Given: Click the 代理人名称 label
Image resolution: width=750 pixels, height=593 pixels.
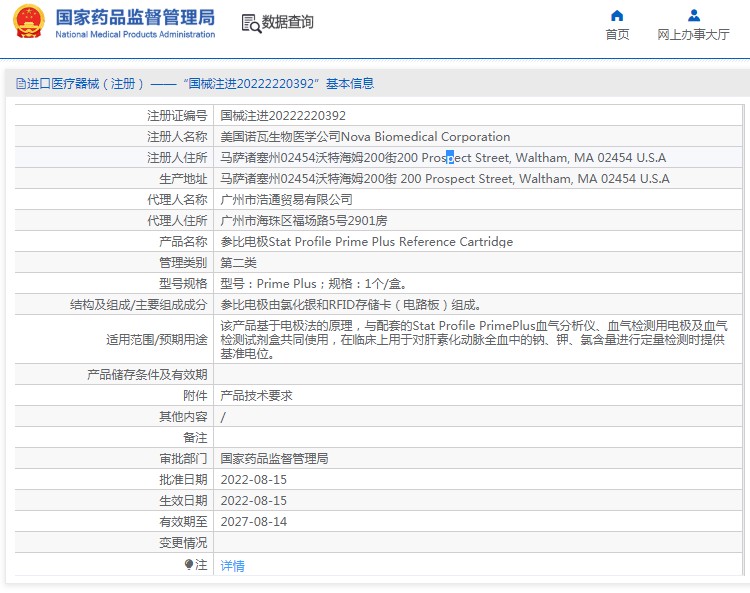Looking at the screenshot, I should (177, 200).
